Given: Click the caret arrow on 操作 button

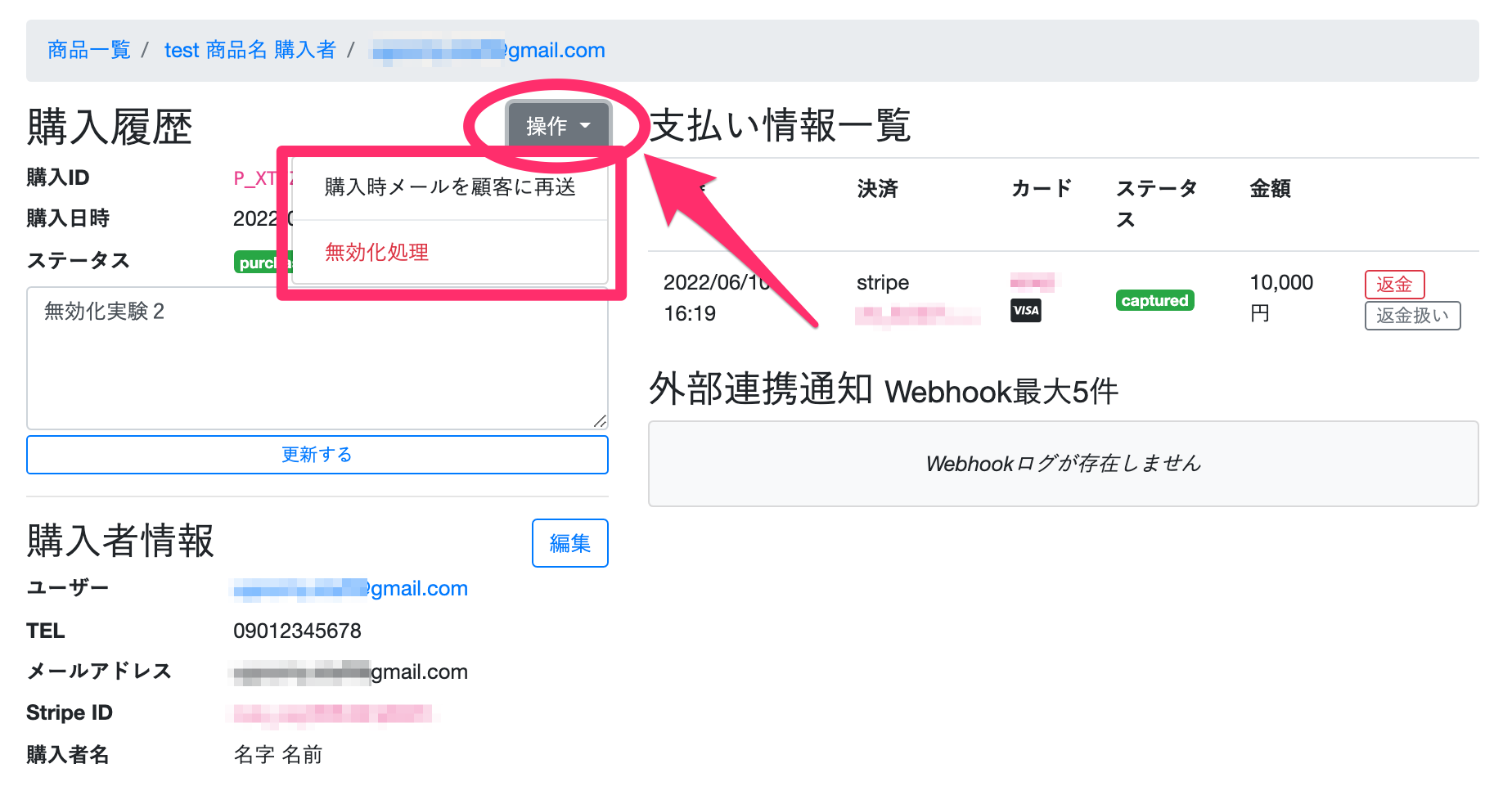Looking at the screenshot, I should 585,126.
